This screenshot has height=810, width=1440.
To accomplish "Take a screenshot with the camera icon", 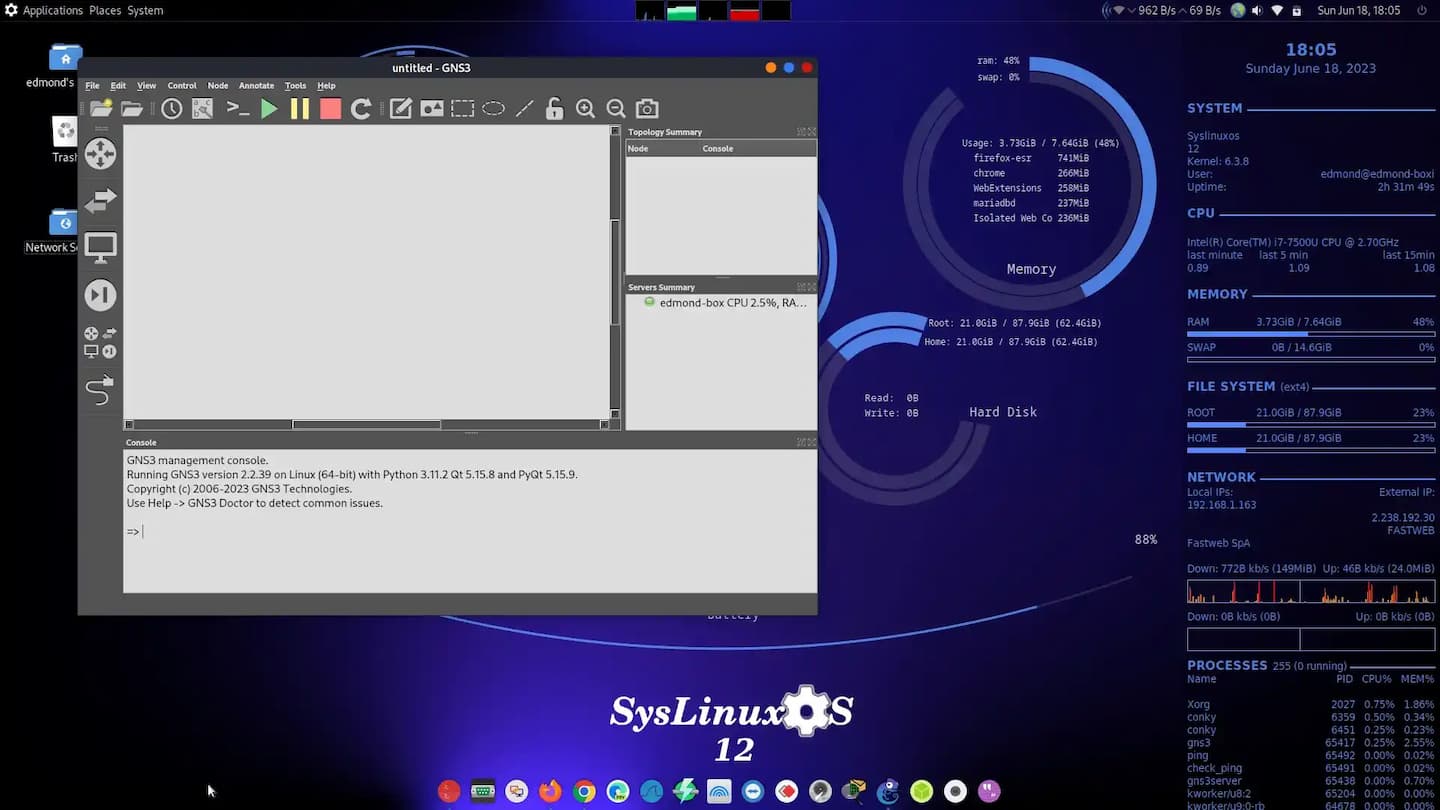I will click(647, 109).
